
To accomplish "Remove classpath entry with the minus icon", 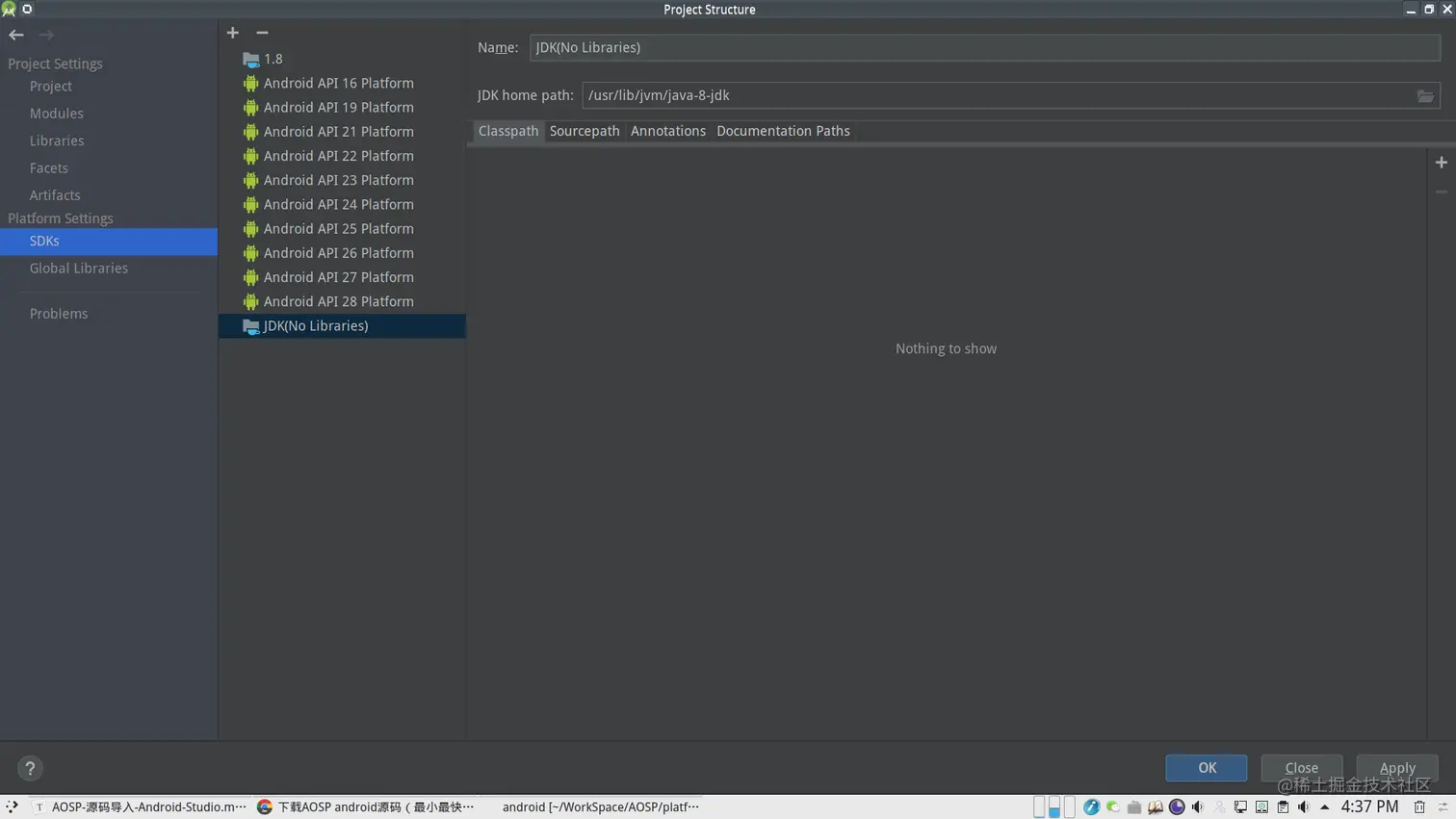I will pyautogui.click(x=1442, y=192).
